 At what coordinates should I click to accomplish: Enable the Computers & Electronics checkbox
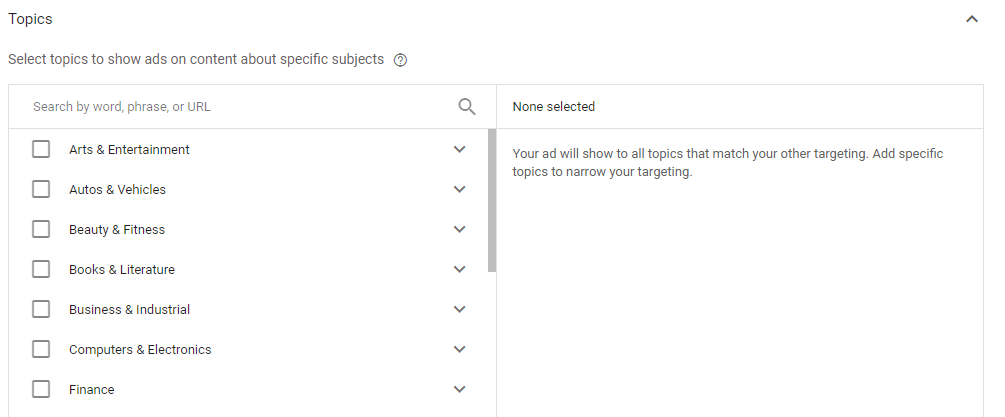pos(41,349)
